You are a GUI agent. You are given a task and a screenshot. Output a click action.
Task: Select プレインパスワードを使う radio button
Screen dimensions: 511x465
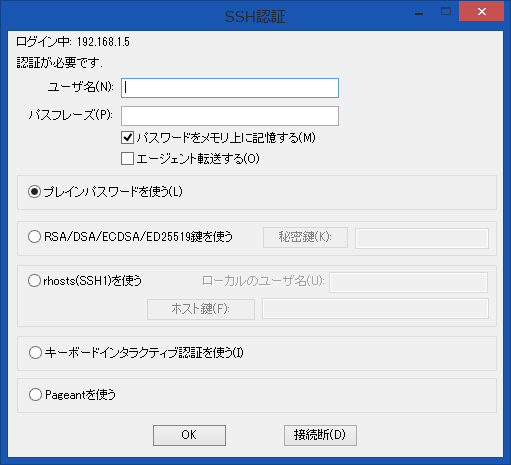pyautogui.click(x=35, y=192)
